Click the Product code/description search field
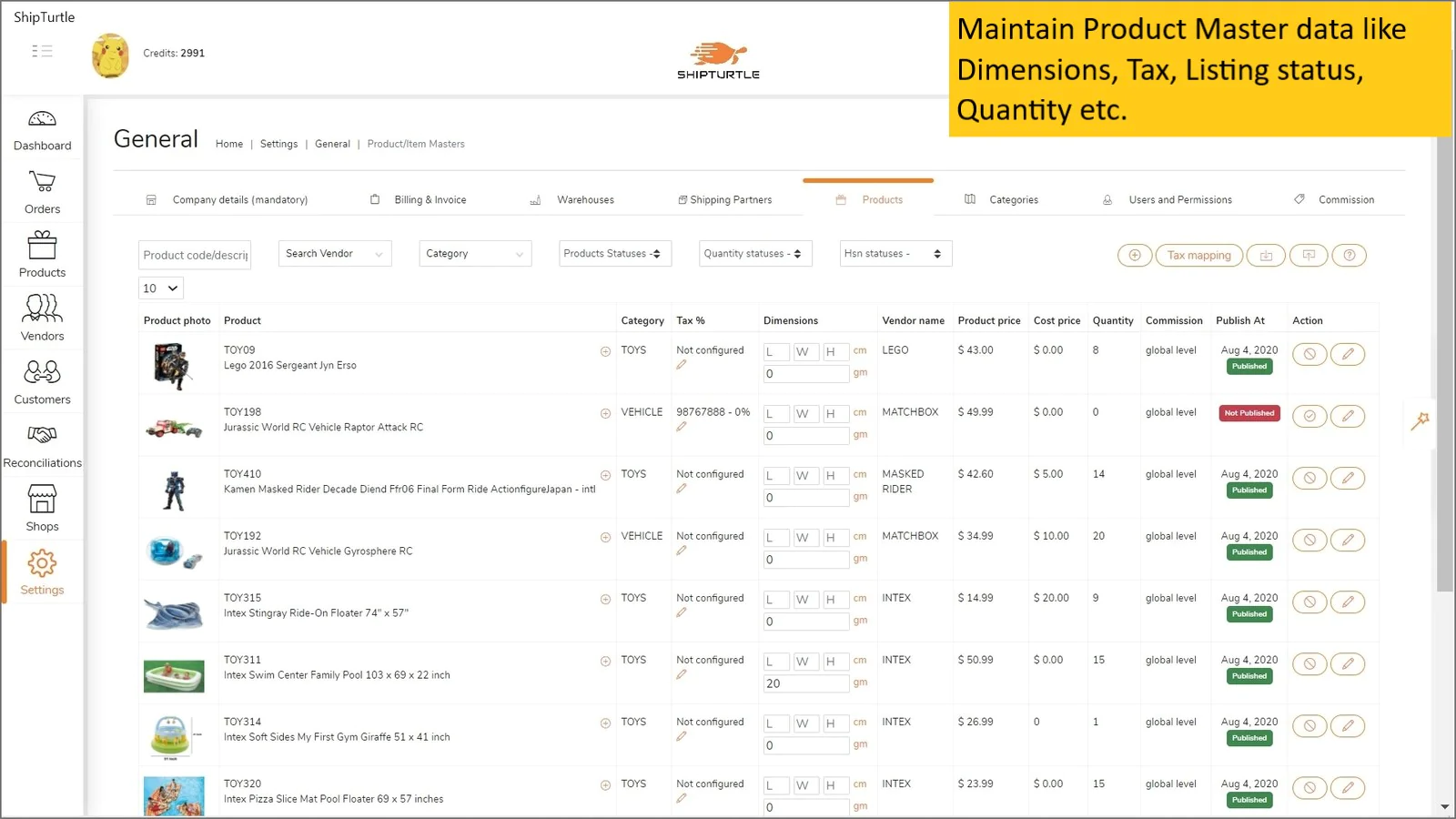Image resolution: width=1456 pixels, height=819 pixels. tap(195, 255)
